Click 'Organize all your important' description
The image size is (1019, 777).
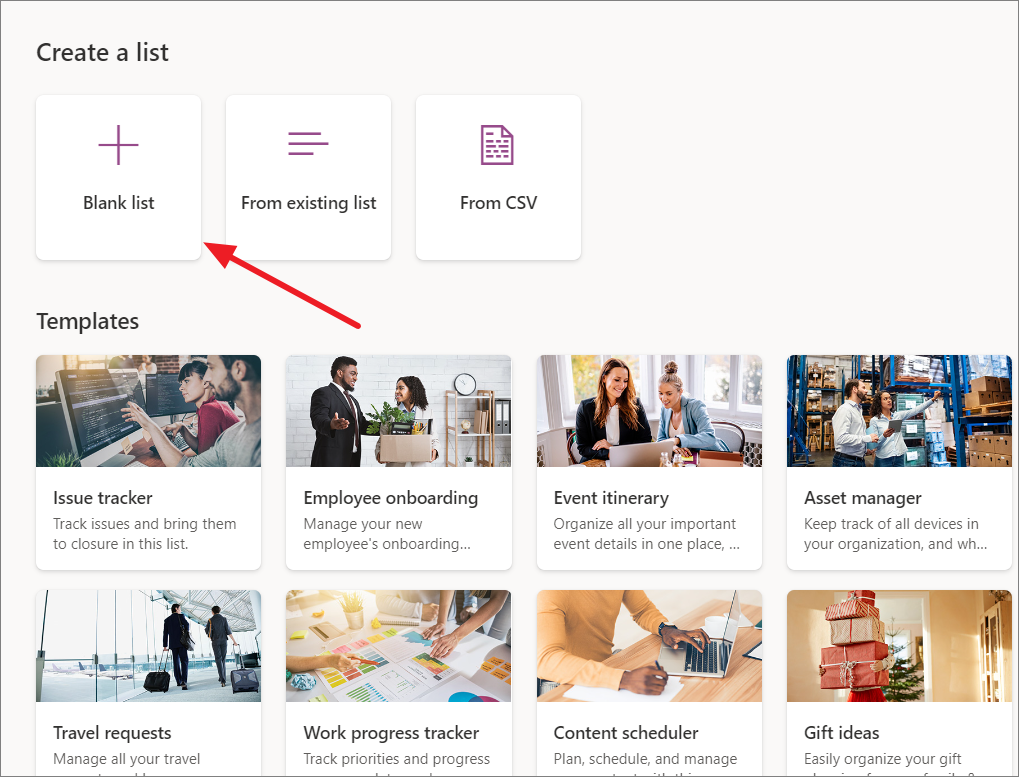[x=647, y=533]
